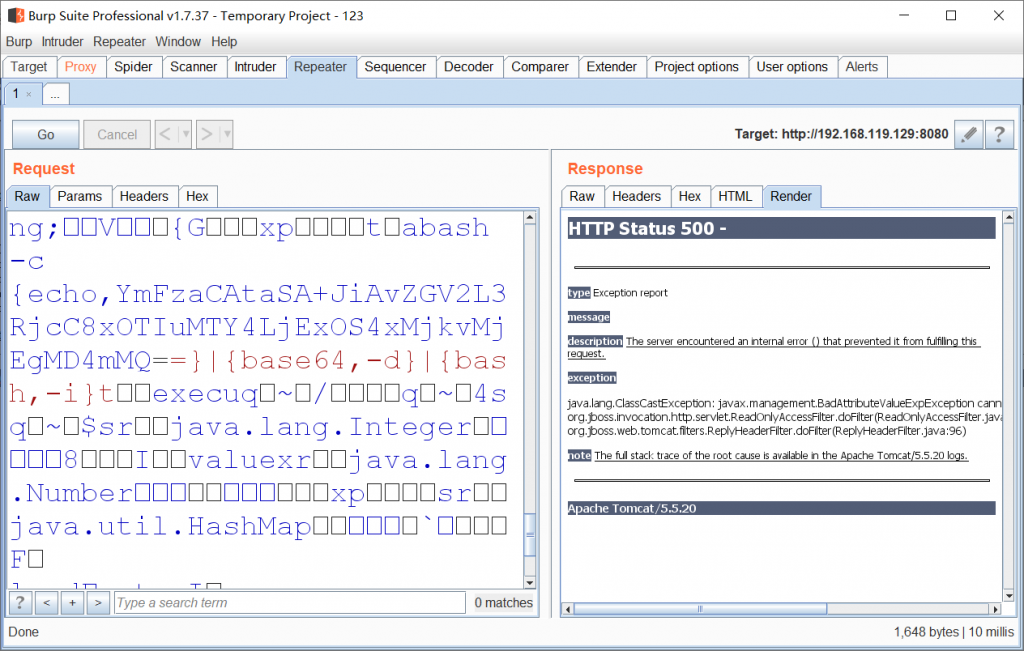1024x651 pixels.
Task: Open the Alerts tab
Action: coord(861,67)
